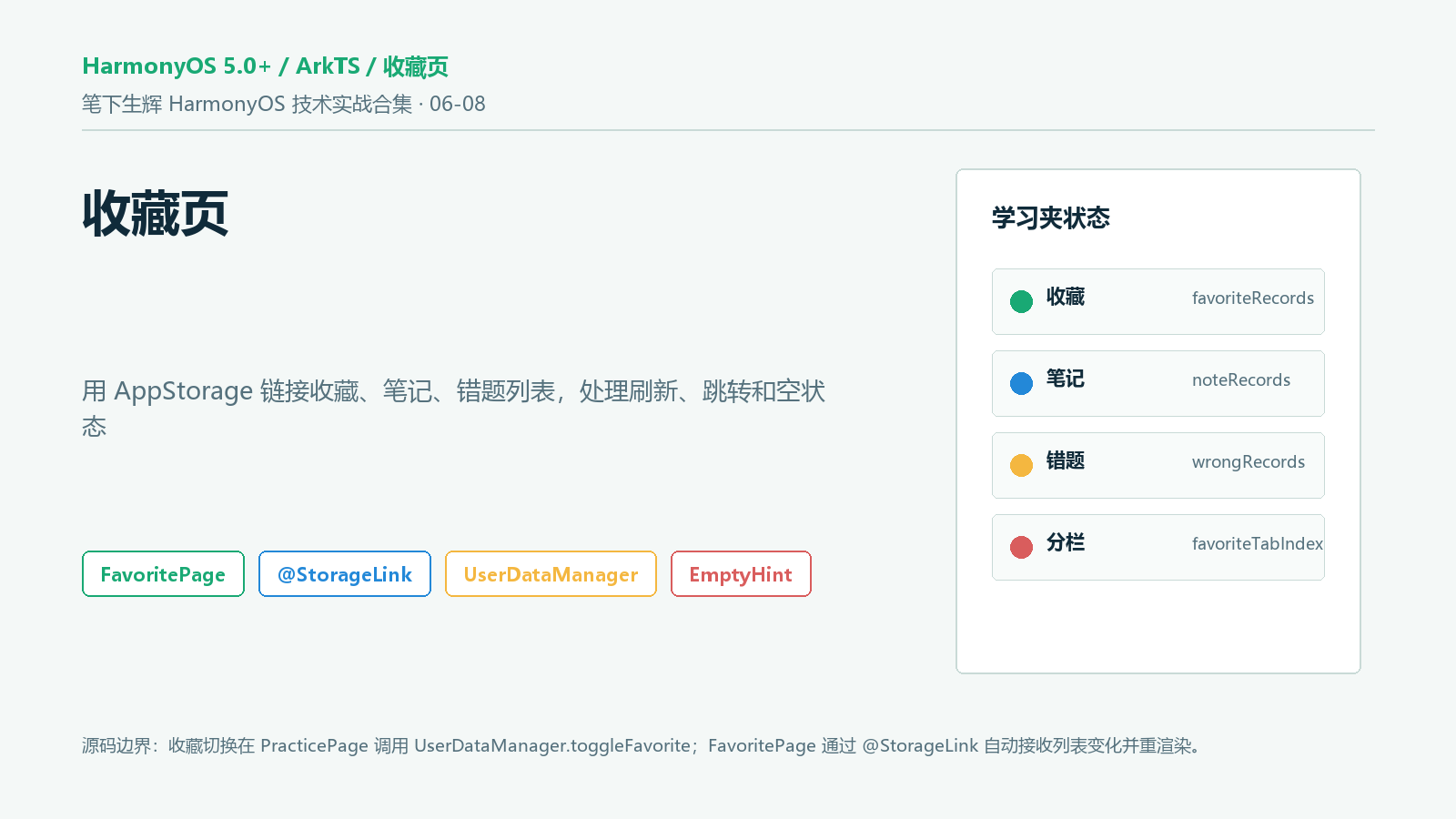Select the favoriteTabIndex label

[1258, 544]
